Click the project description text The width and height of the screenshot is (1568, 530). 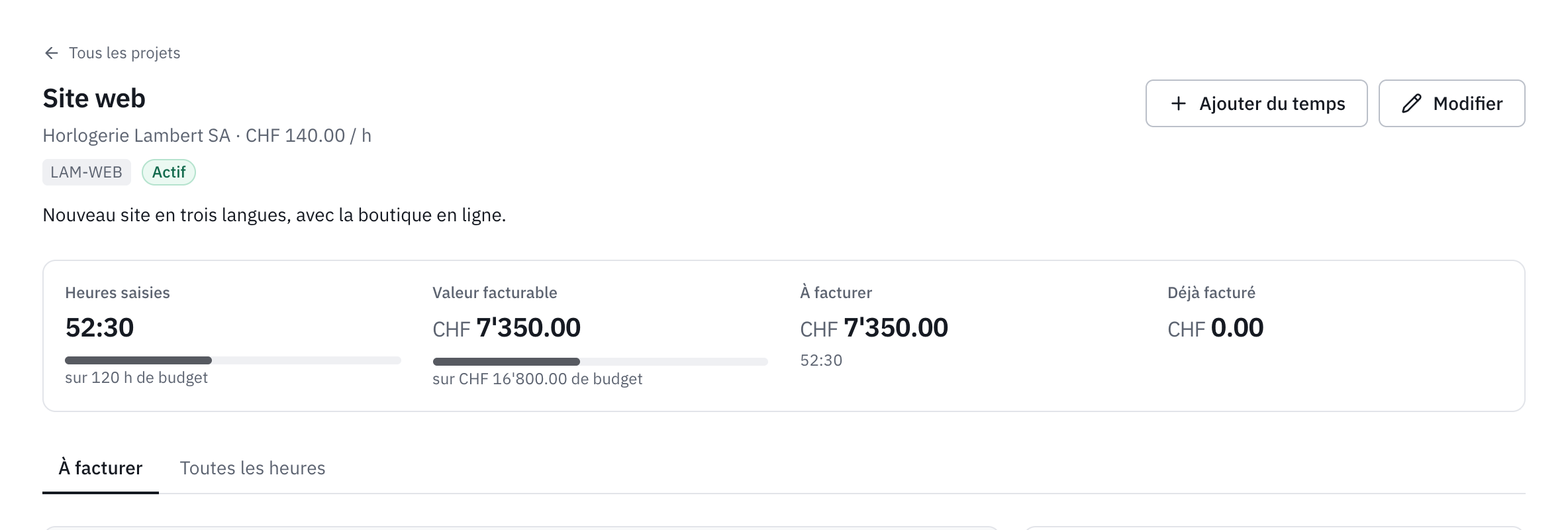click(x=274, y=215)
